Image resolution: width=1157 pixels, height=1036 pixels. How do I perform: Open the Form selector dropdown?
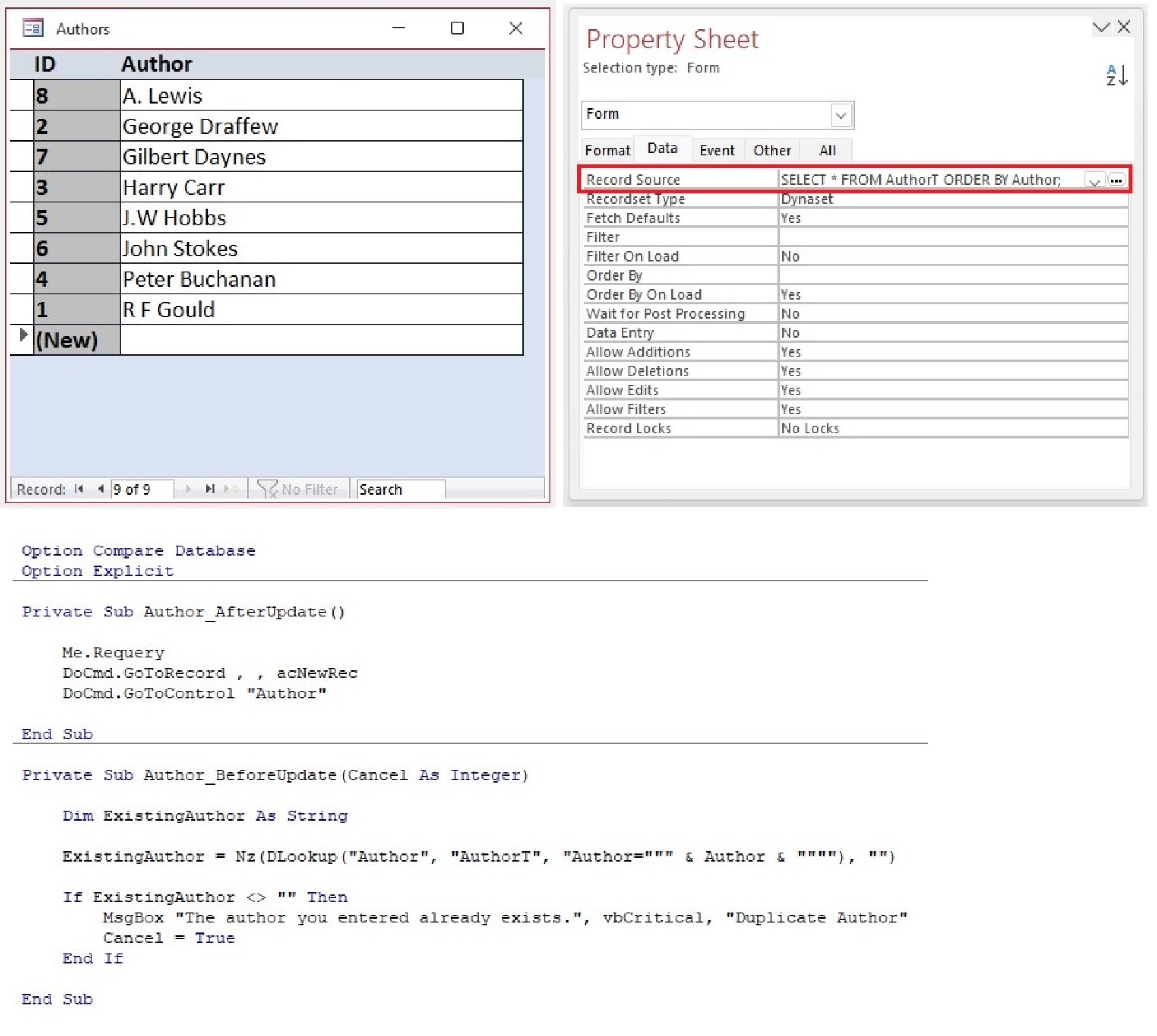click(842, 115)
